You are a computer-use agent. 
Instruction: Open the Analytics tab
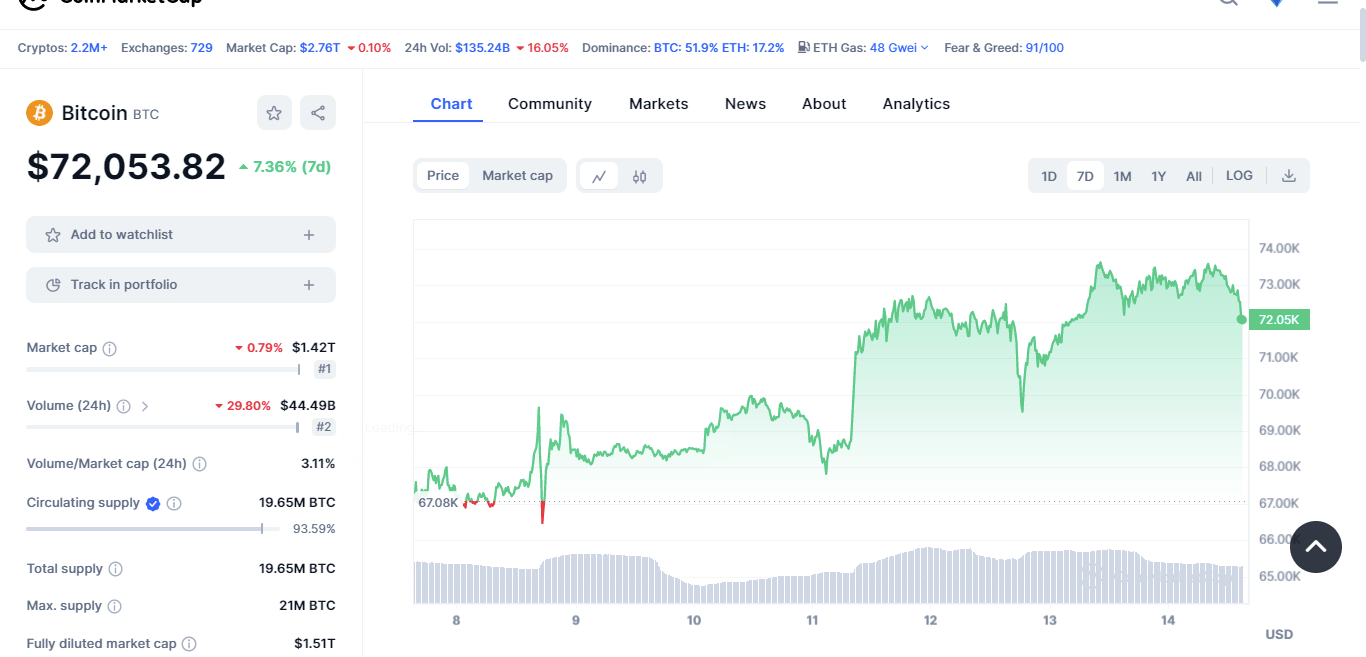click(x=917, y=104)
